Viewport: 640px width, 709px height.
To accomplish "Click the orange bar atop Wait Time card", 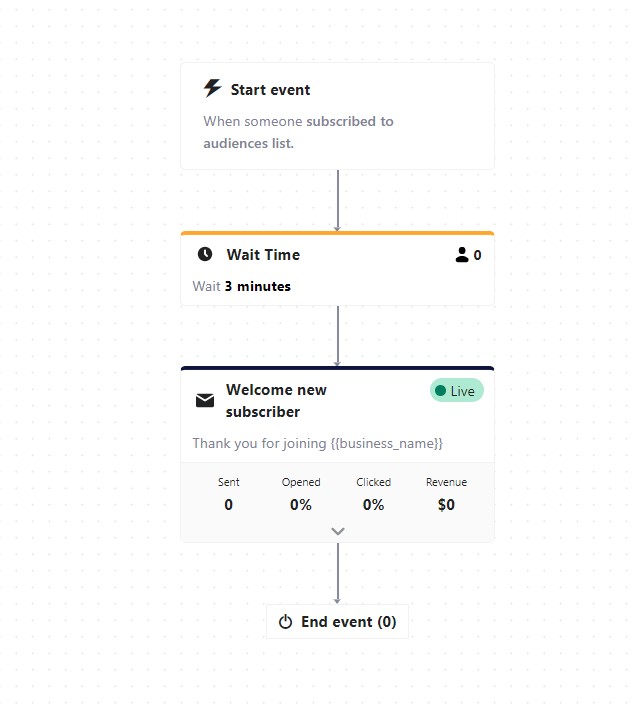I will (337, 233).
